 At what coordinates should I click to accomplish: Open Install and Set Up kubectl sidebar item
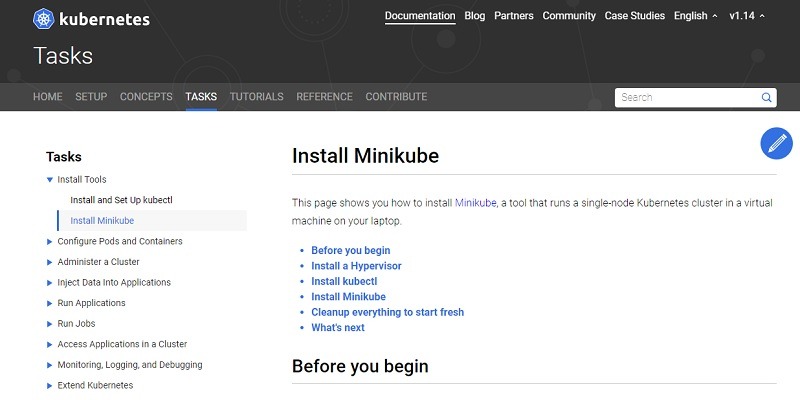pos(121,200)
